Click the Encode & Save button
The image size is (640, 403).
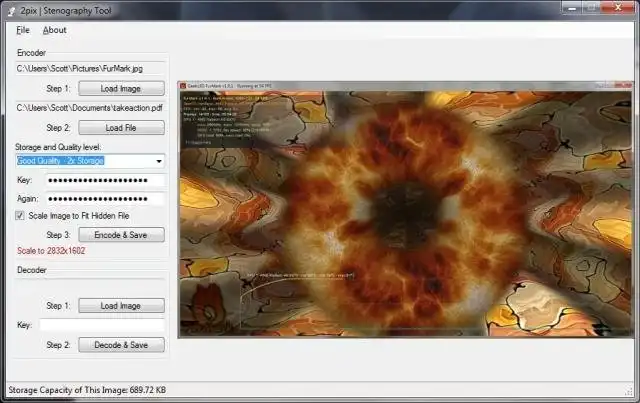pos(121,235)
